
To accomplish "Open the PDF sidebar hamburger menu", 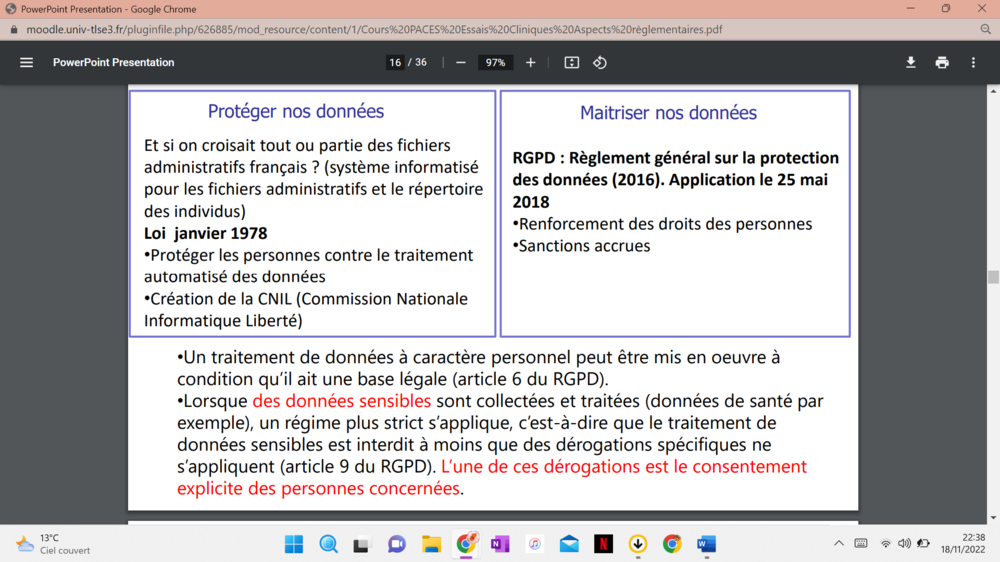I will 27,62.
